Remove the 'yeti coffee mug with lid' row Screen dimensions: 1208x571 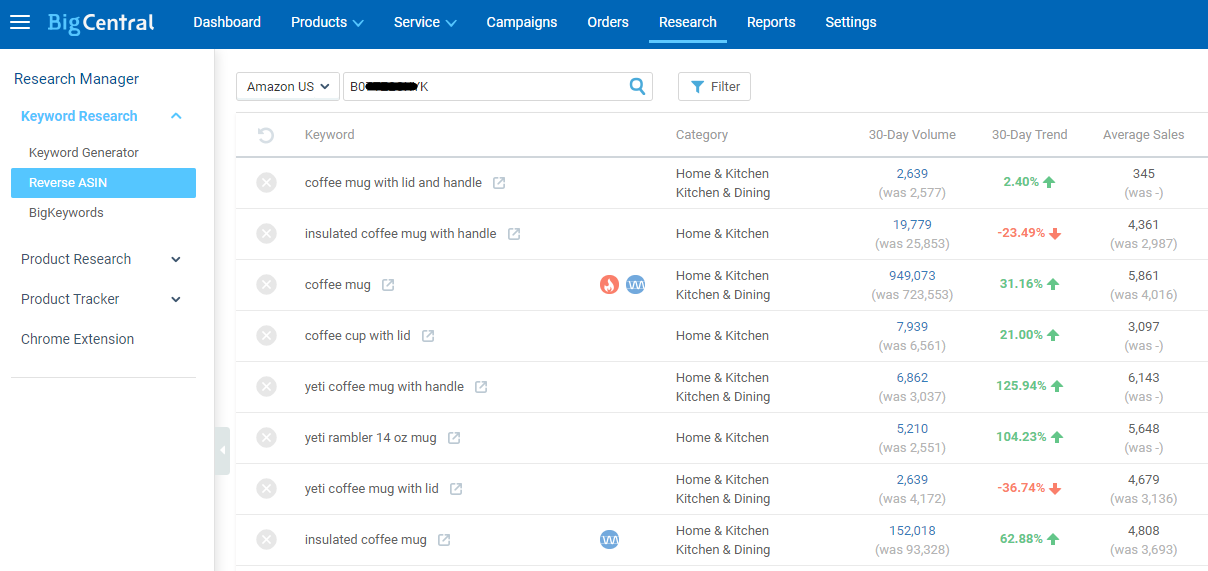click(266, 489)
